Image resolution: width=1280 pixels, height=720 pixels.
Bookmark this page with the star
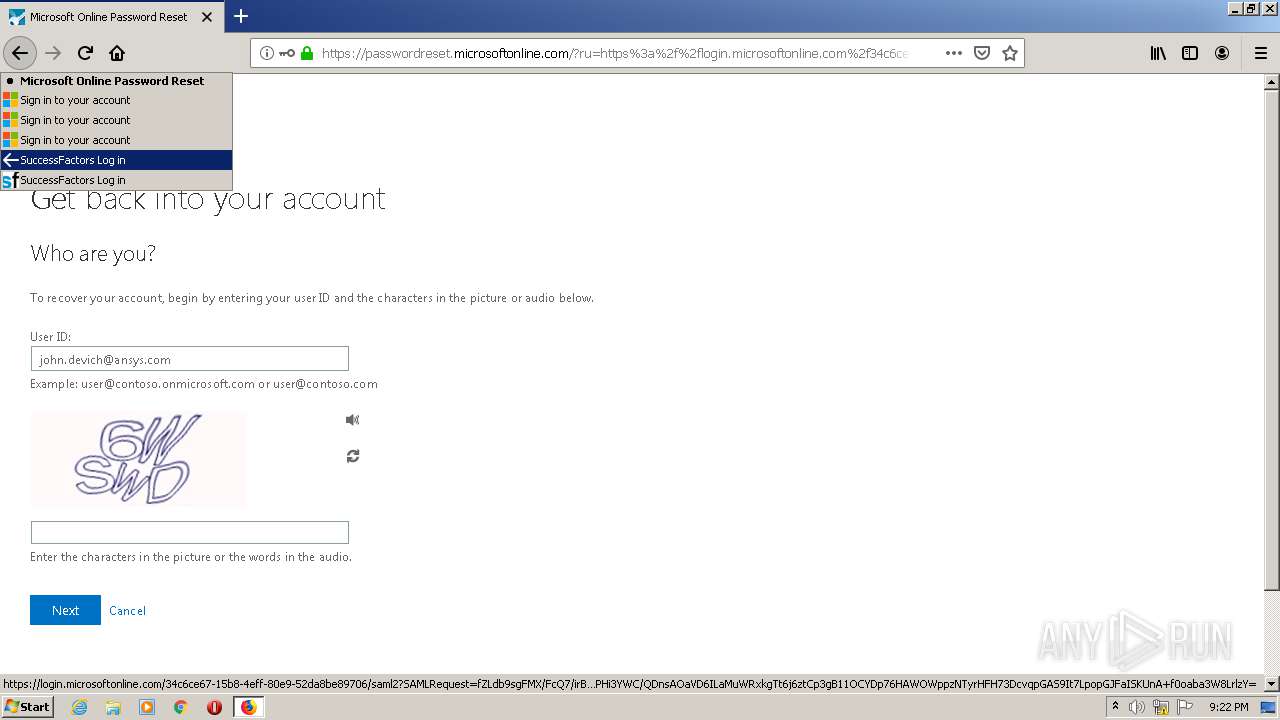click(x=1010, y=53)
